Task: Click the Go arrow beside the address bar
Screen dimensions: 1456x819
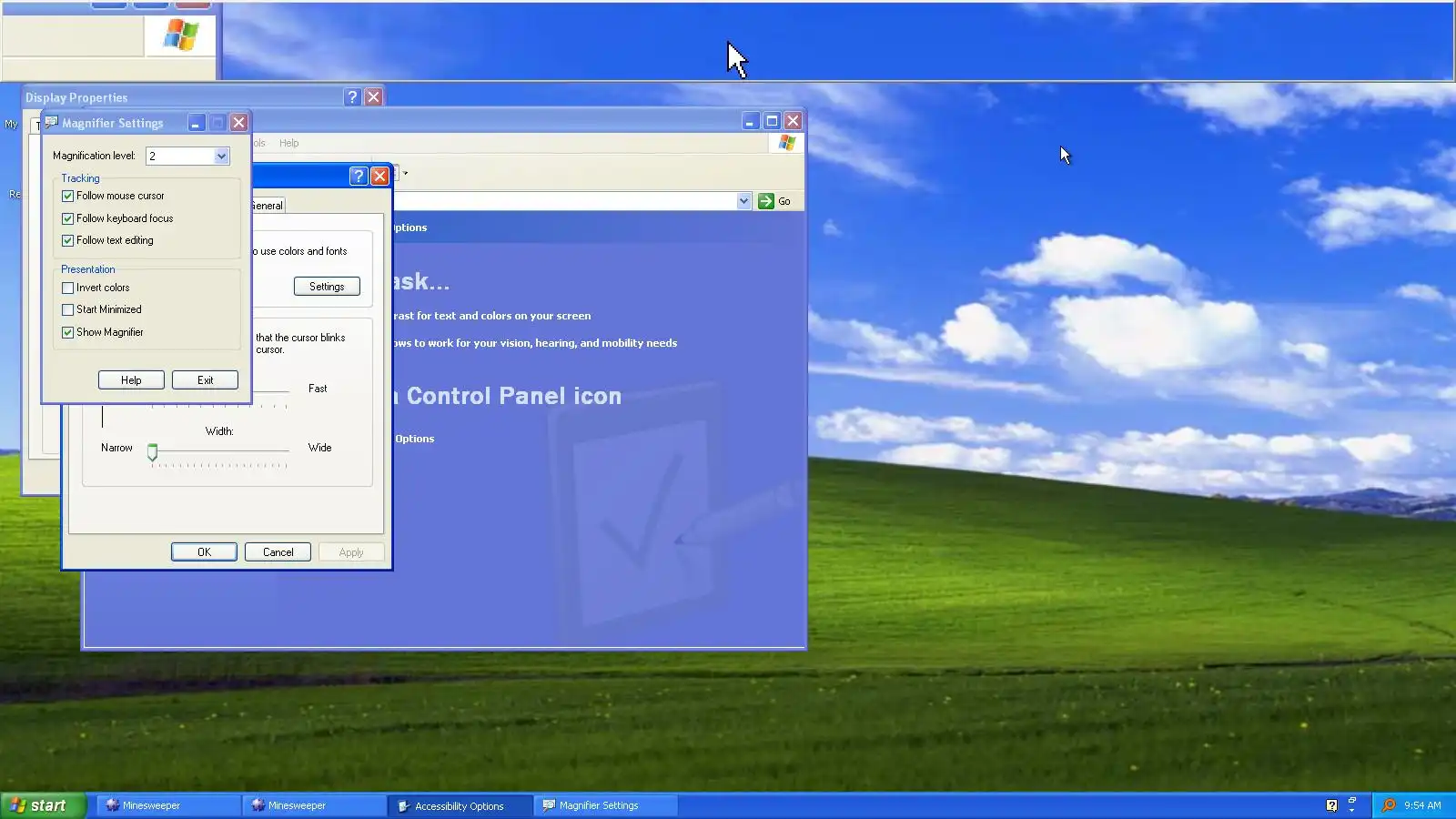Action: pos(766,201)
